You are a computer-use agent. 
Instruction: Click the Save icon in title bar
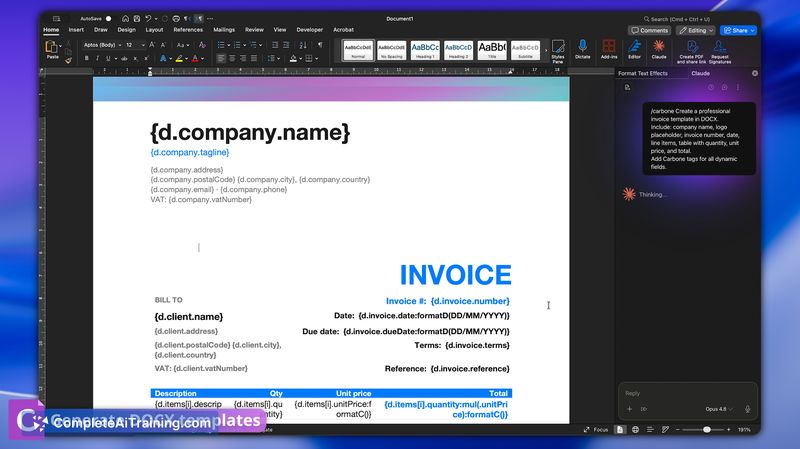point(136,18)
